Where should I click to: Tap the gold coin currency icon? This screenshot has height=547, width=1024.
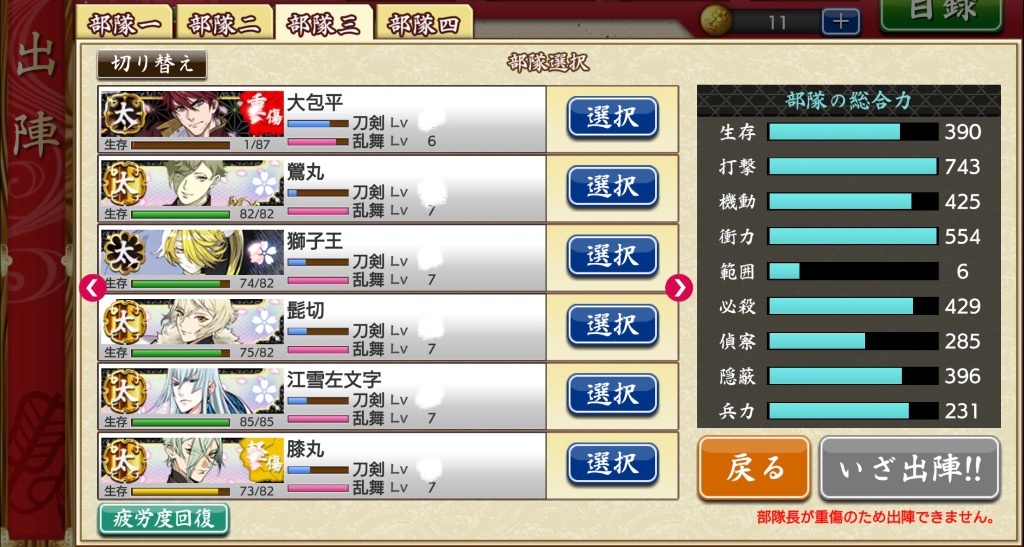pyautogui.click(x=716, y=20)
